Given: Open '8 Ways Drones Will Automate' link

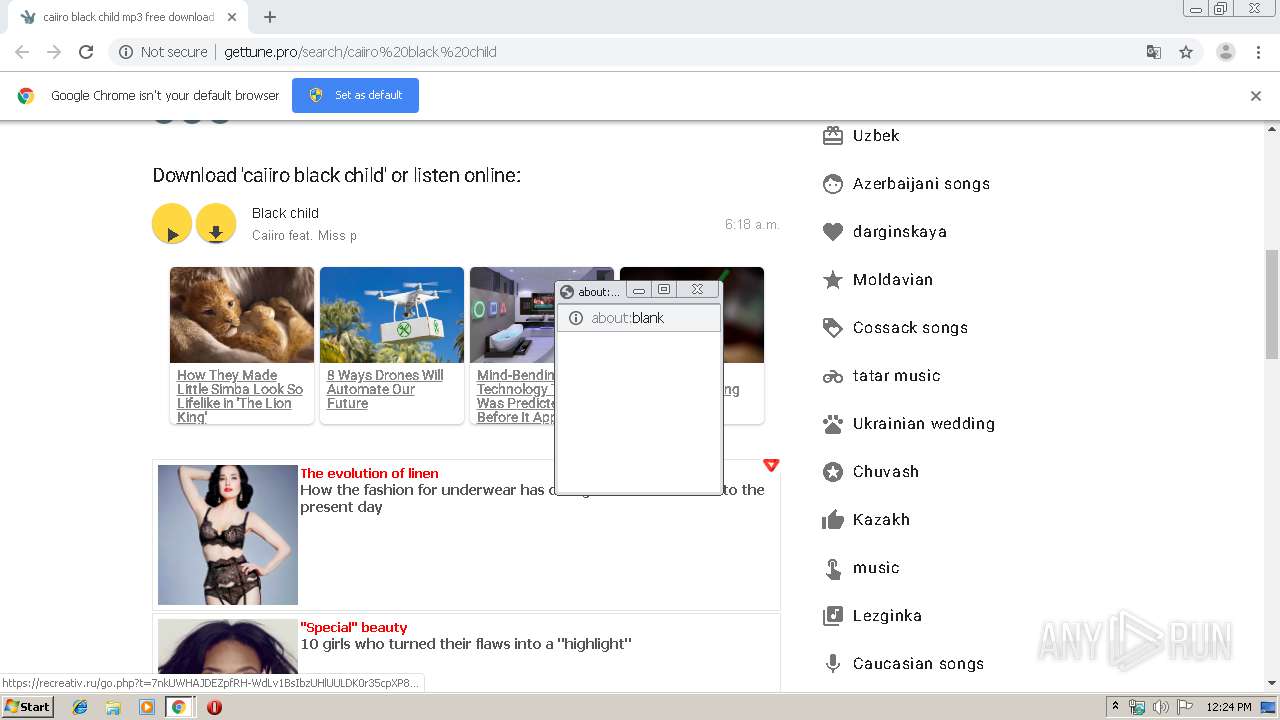Looking at the screenshot, I should click(x=385, y=390).
